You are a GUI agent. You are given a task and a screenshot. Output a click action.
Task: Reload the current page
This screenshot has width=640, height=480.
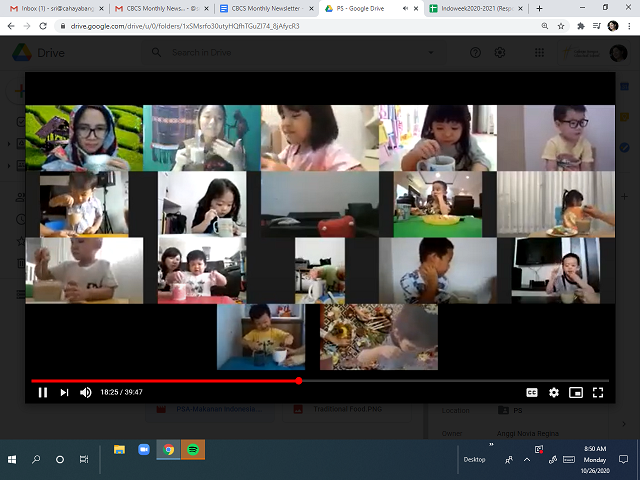click(x=43, y=25)
